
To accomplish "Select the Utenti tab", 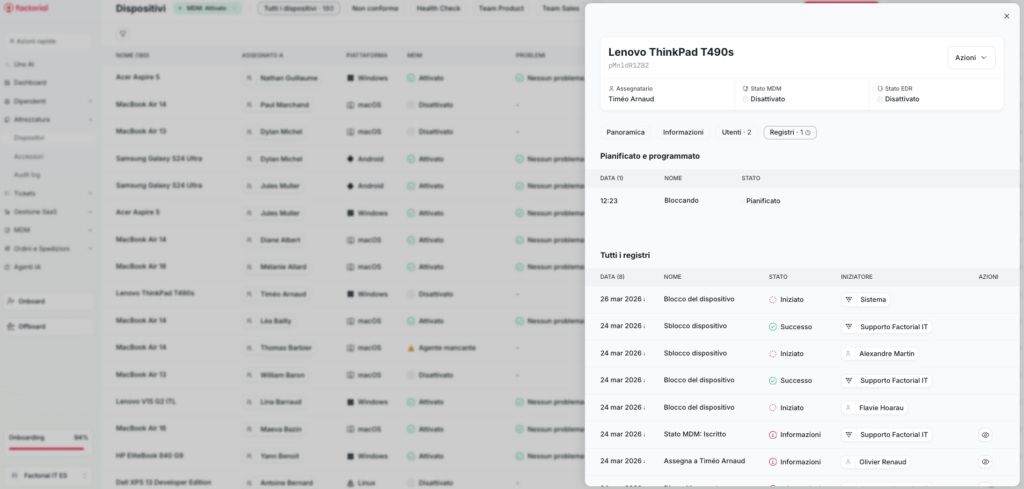I will click(735, 132).
